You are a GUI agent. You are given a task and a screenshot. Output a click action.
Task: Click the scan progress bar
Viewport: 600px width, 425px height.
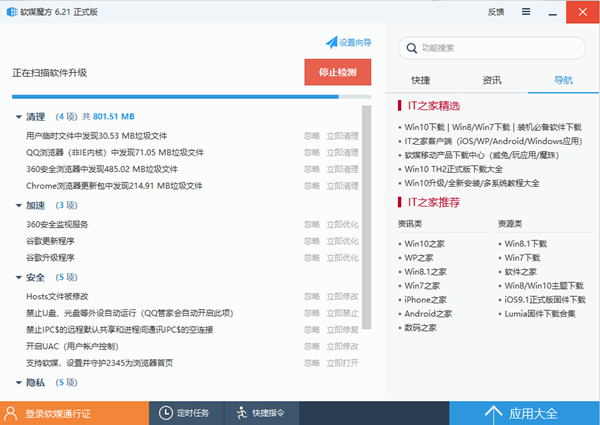pos(191,97)
